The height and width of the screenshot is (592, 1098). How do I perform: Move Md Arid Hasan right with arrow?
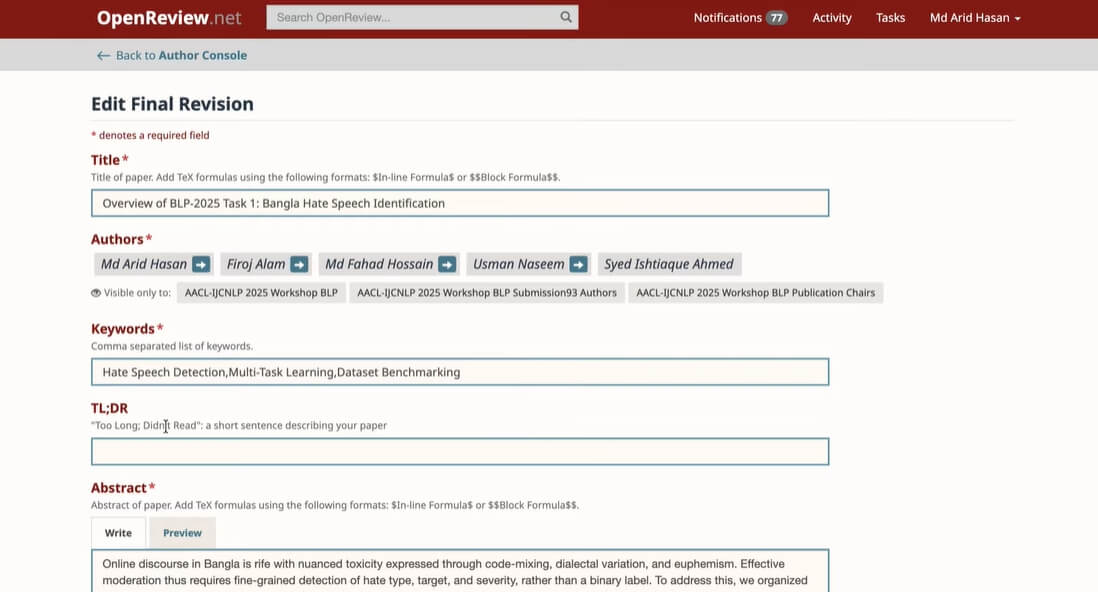point(201,264)
